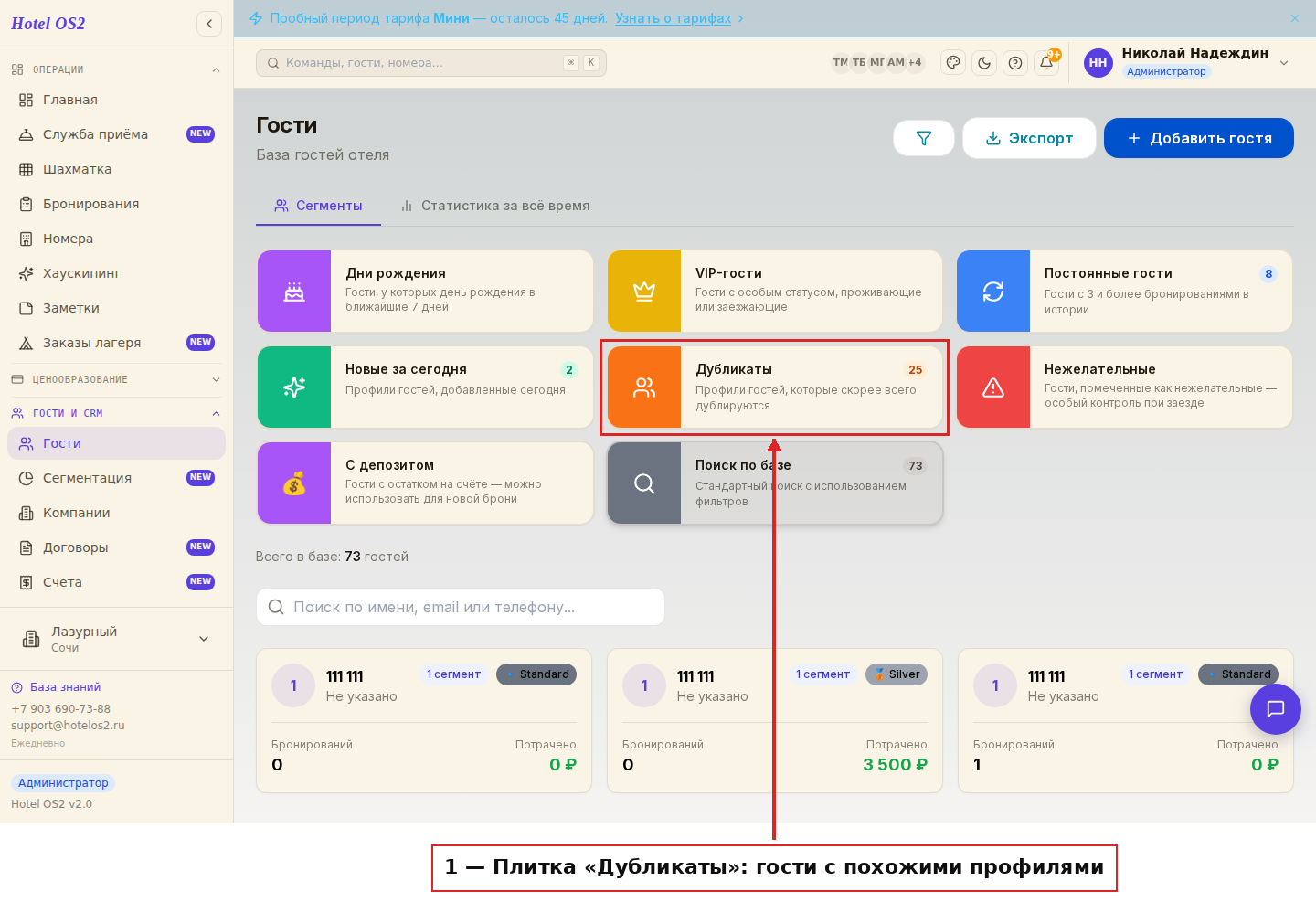
Task: Click the 3 500 ₽ spent value
Action: tap(895, 765)
